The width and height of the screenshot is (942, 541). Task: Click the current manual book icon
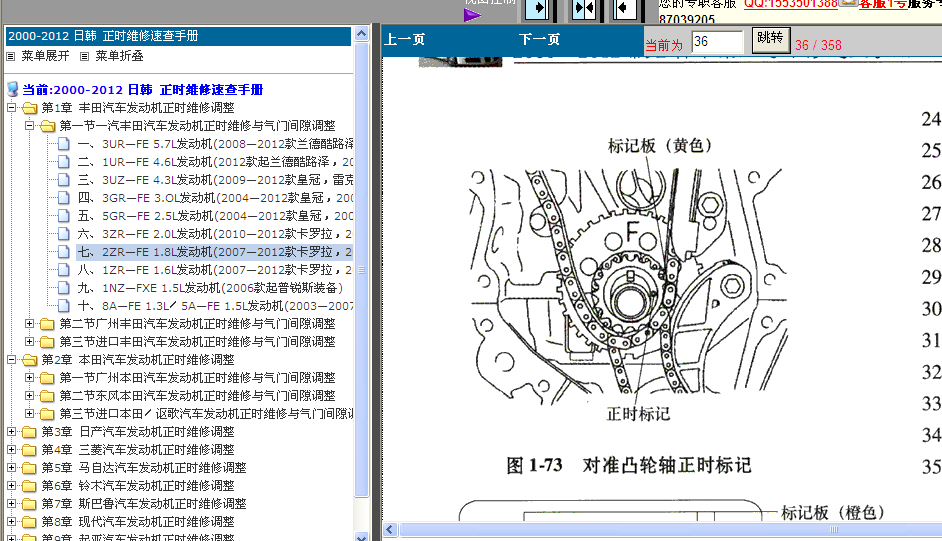pos(13,89)
